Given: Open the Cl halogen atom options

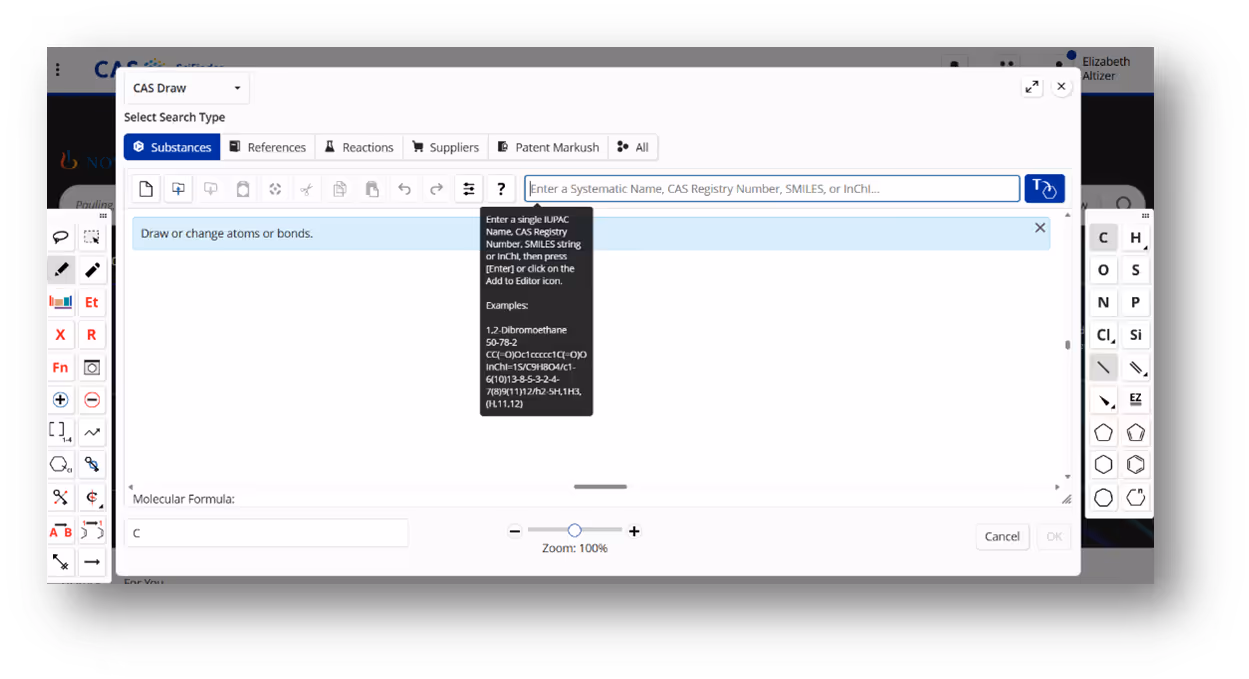Looking at the screenshot, I should tap(1103, 335).
